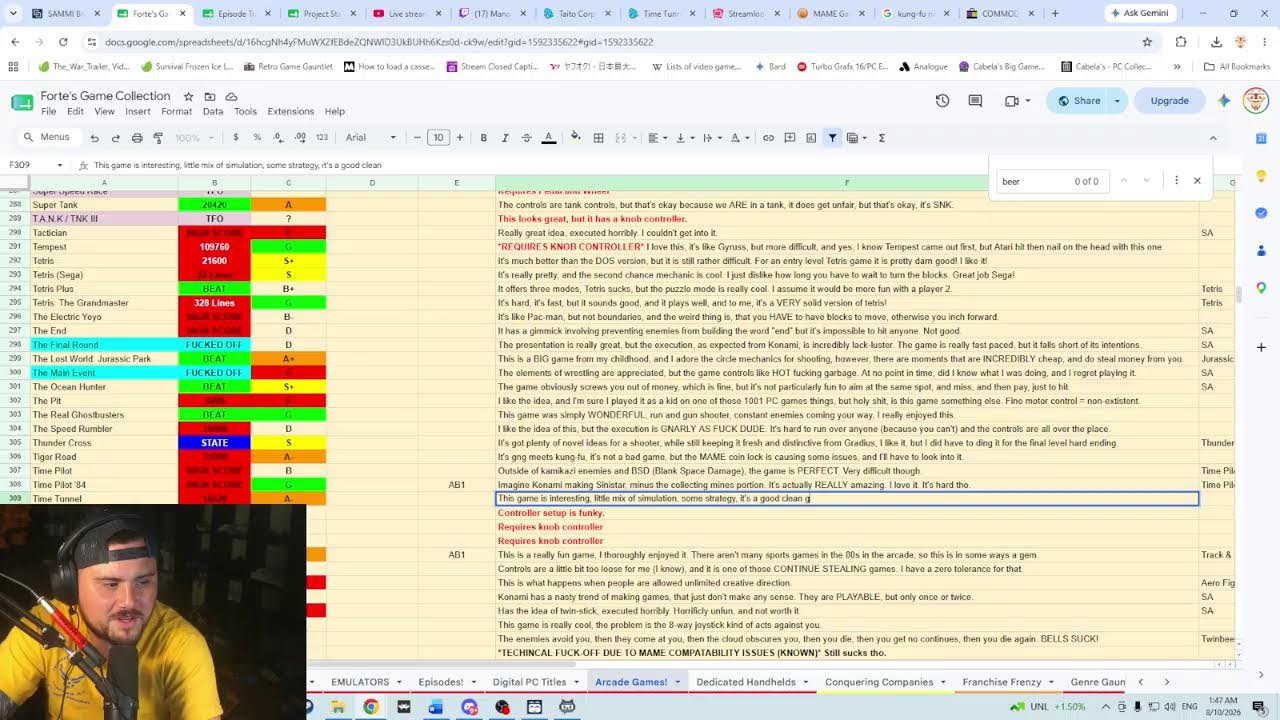This screenshot has width=1280, height=720.
Task: Format as currency with dollar icon
Action: click(236, 138)
